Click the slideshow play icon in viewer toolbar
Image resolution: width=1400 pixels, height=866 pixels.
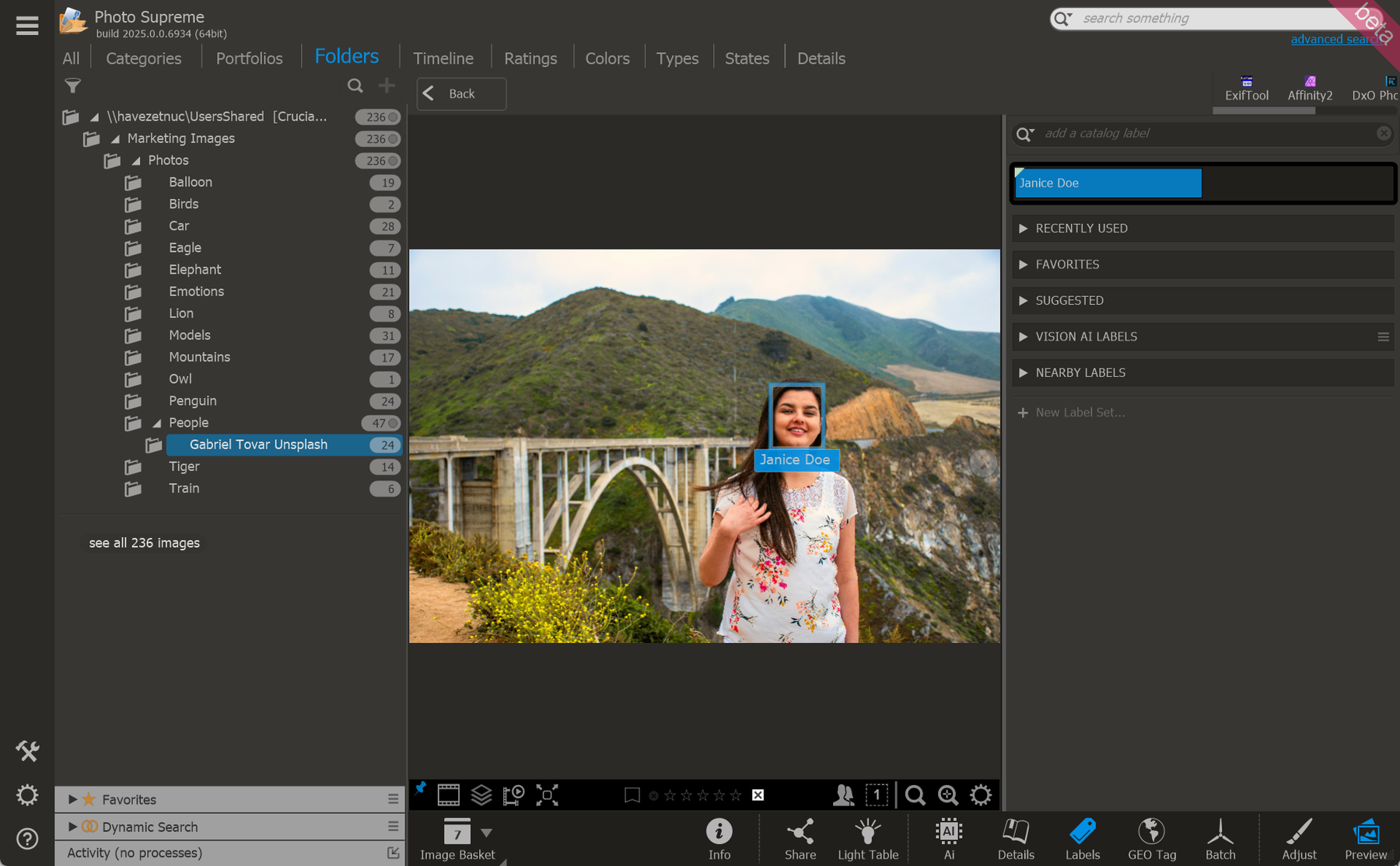pos(514,794)
